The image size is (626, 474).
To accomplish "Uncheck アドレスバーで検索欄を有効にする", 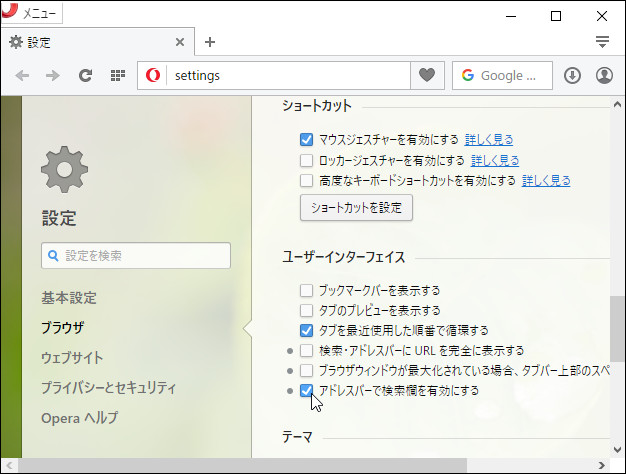I will coord(306,391).
